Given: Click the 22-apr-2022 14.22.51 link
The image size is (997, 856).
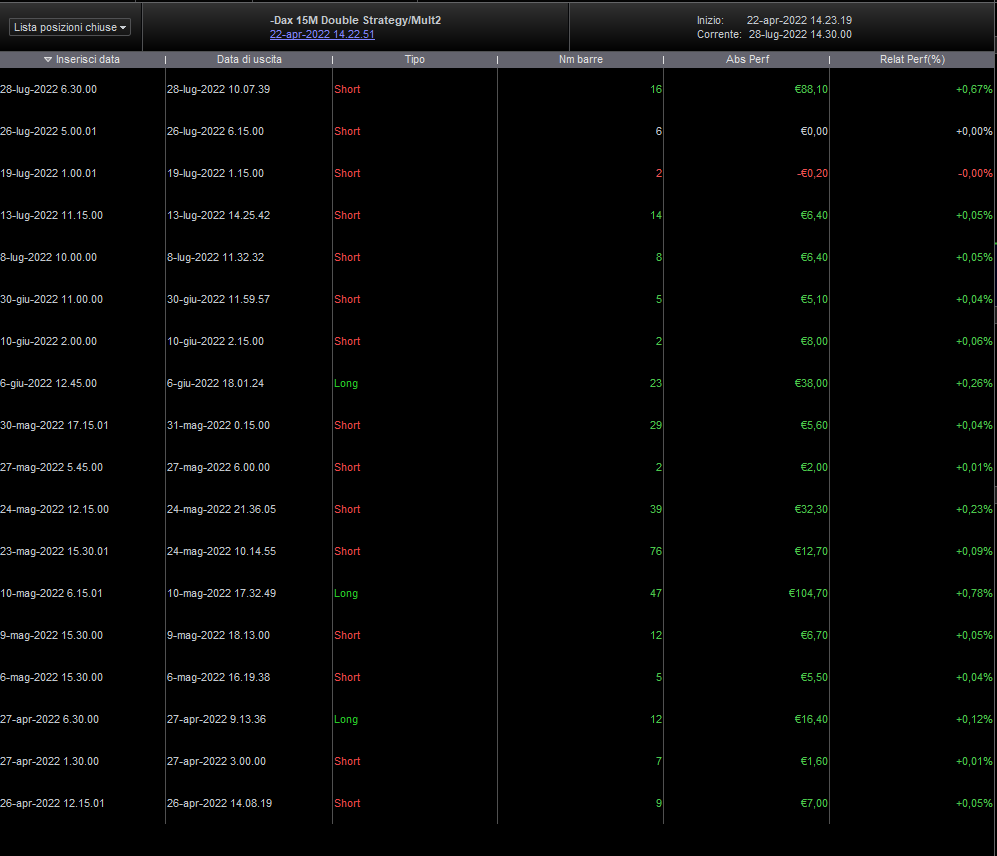Looking at the screenshot, I should pyautogui.click(x=322, y=34).
